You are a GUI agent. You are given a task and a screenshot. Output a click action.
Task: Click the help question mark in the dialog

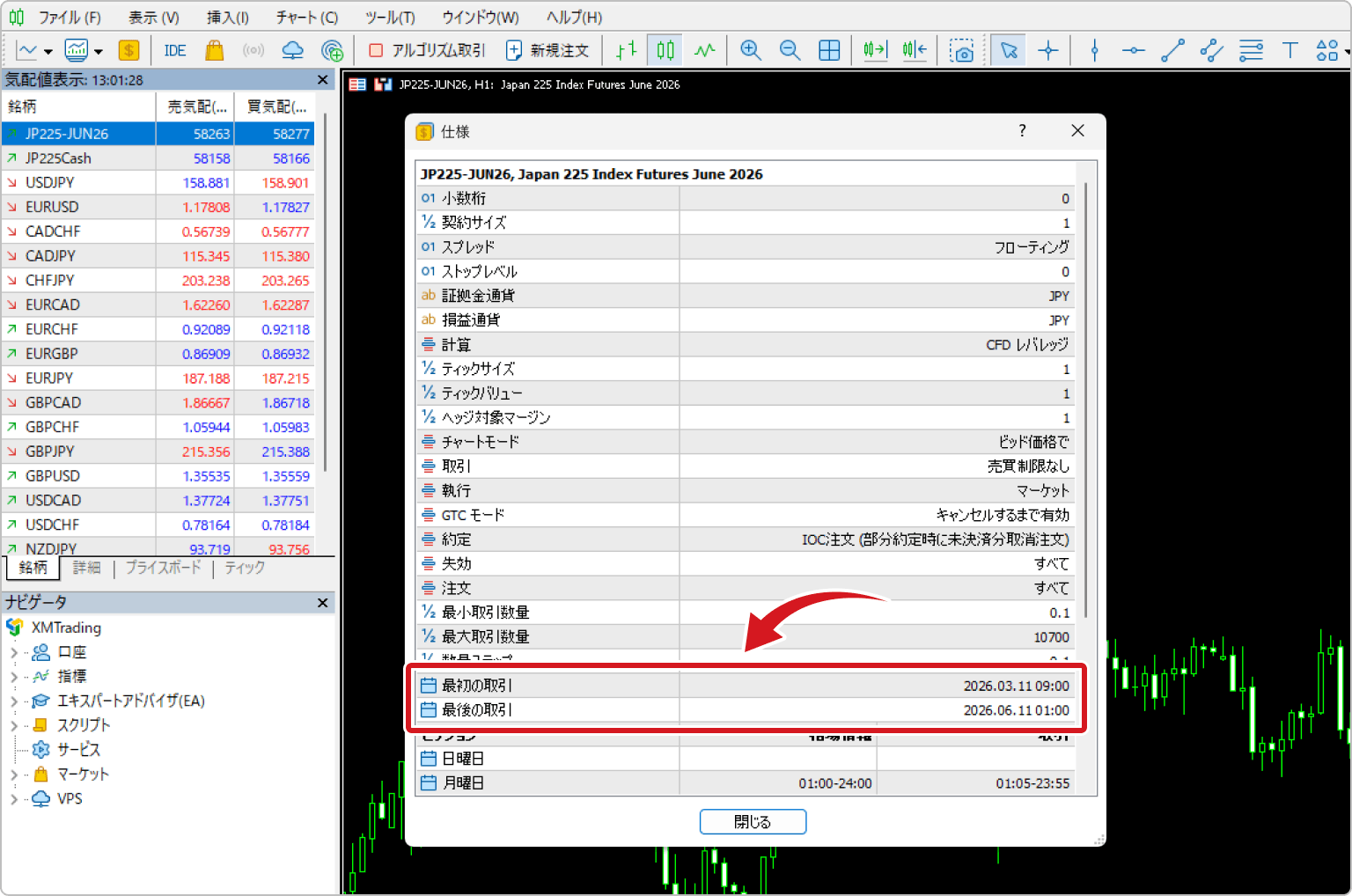pyautogui.click(x=1021, y=130)
